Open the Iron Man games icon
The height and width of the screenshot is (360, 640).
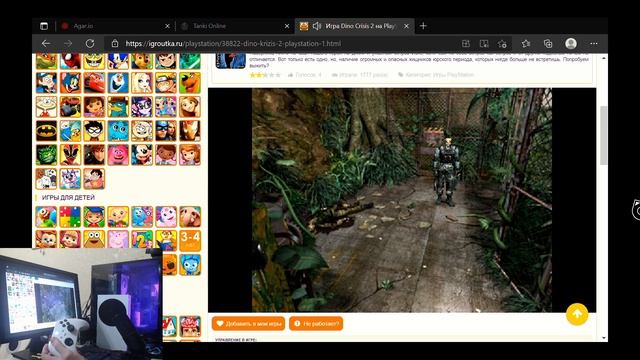coord(190,131)
